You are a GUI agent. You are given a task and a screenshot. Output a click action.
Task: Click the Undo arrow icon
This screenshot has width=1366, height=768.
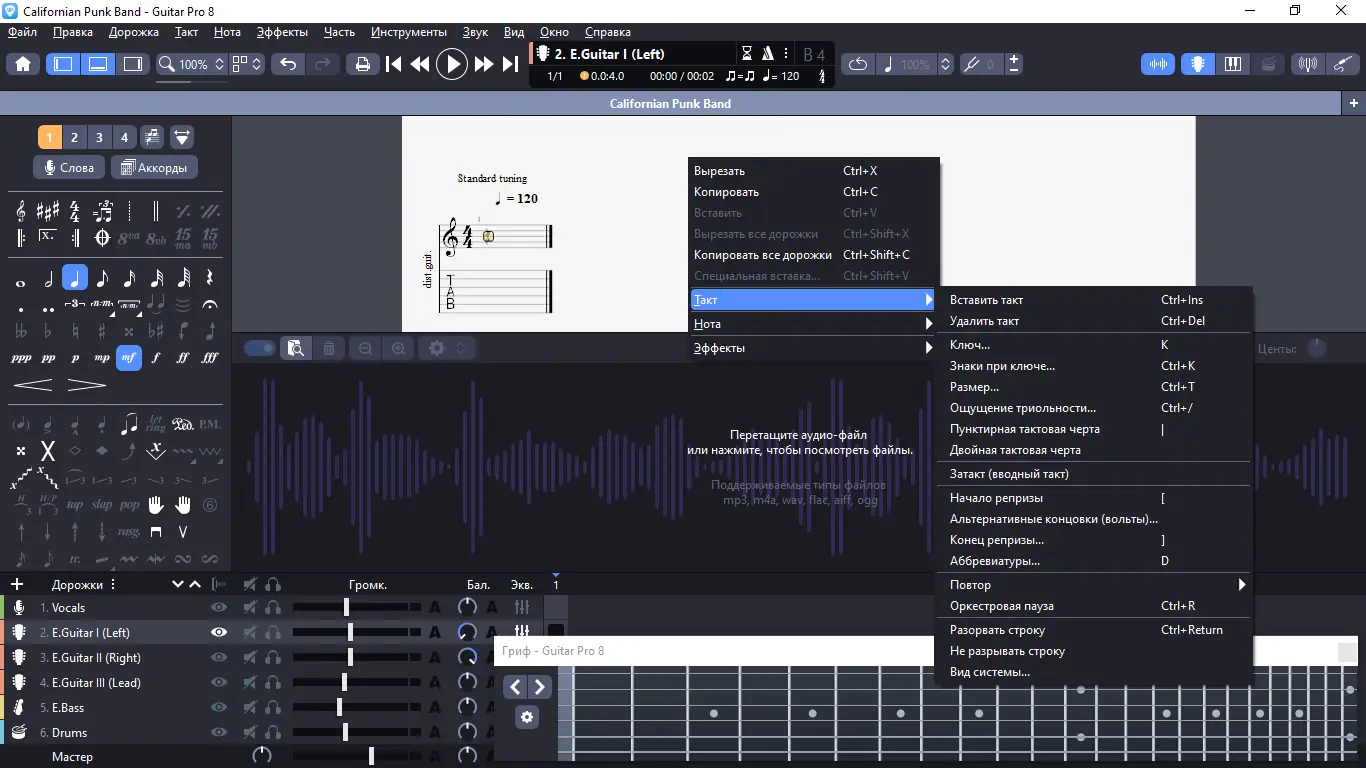(x=288, y=64)
